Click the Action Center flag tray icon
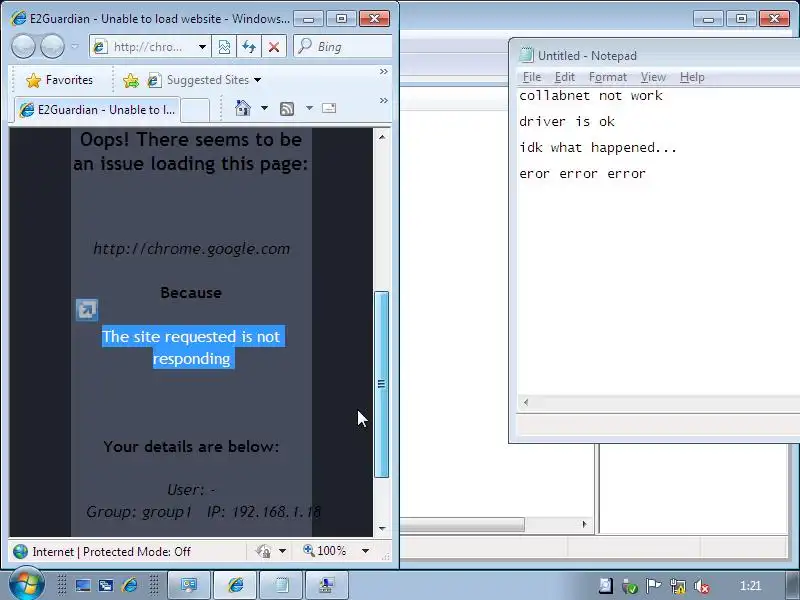Screen dimensions: 800x600 pos(653,586)
